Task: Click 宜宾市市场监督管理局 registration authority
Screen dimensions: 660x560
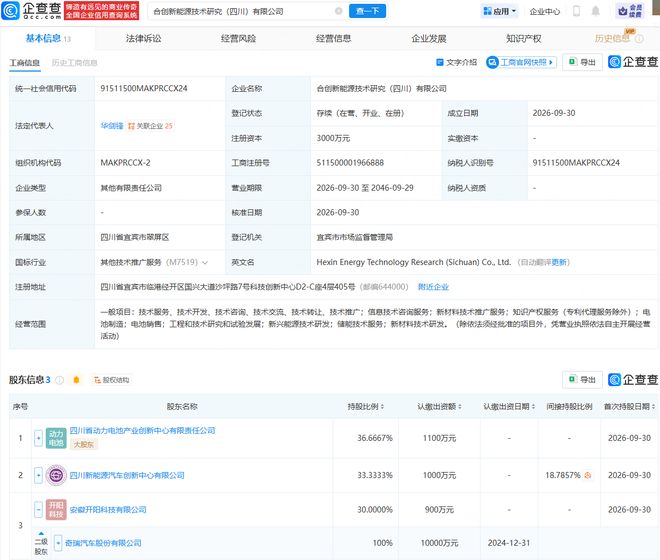Action: point(354,237)
